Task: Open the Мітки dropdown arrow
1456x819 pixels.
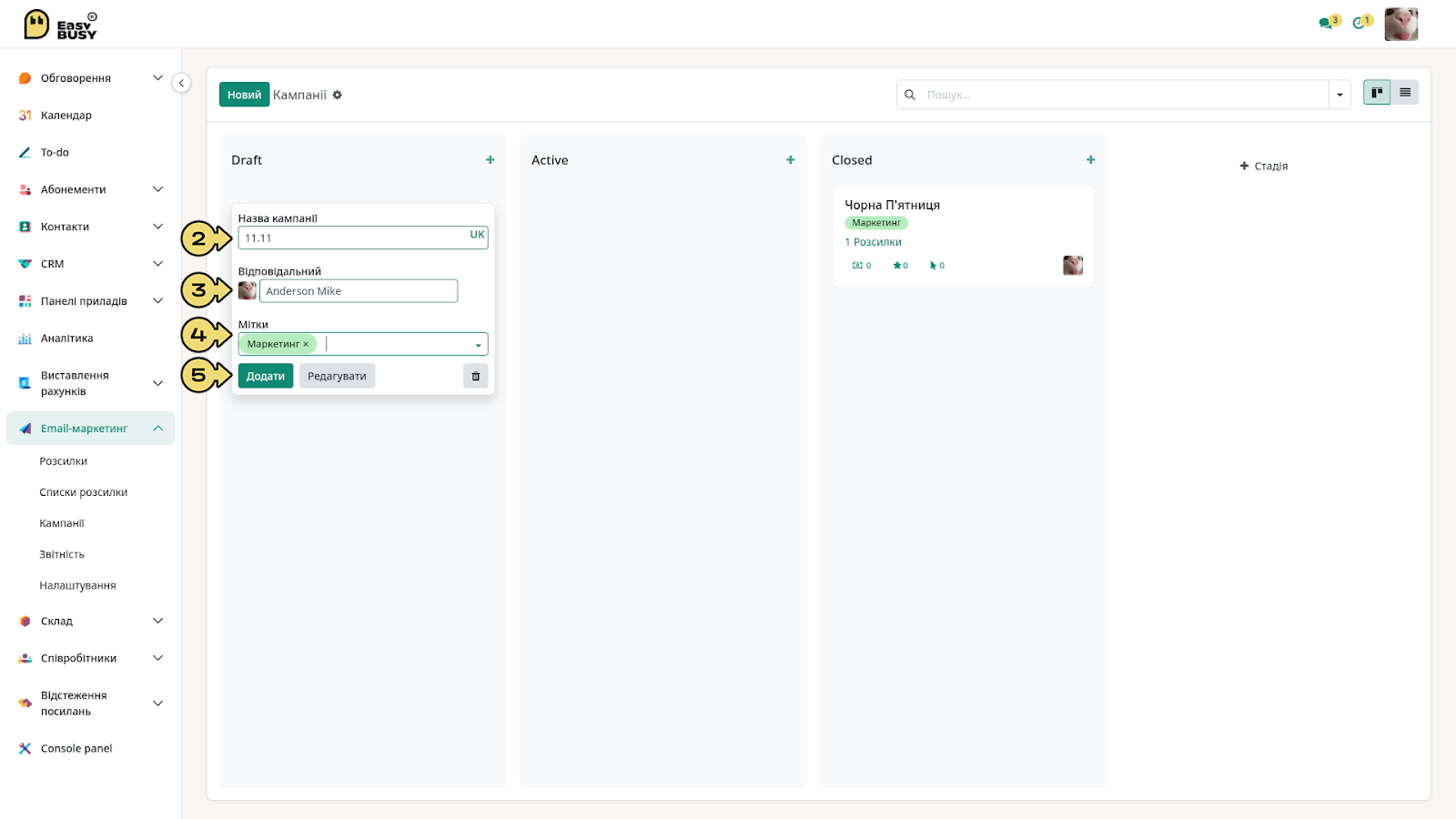Action: click(479, 345)
